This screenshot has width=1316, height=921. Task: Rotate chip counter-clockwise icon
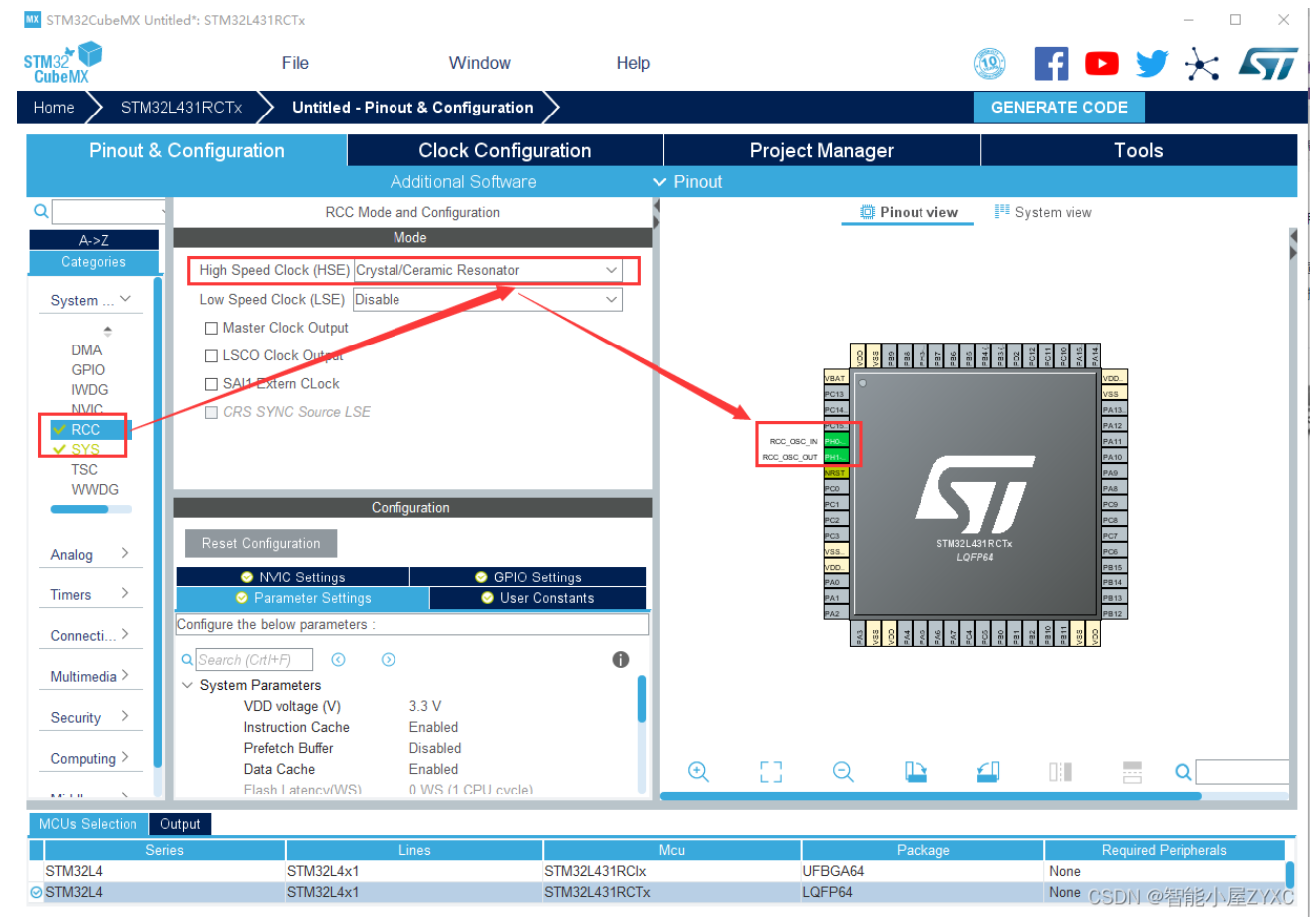click(x=988, y=772)
